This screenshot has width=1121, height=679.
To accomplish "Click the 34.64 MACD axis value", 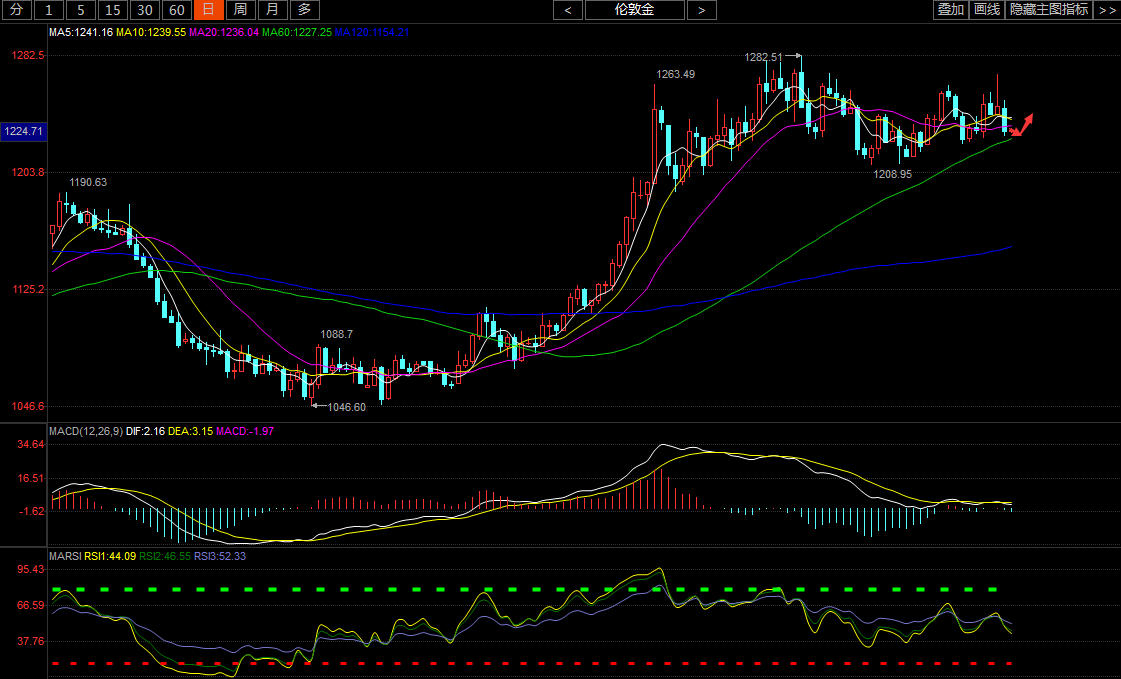I will pos(31,445).
